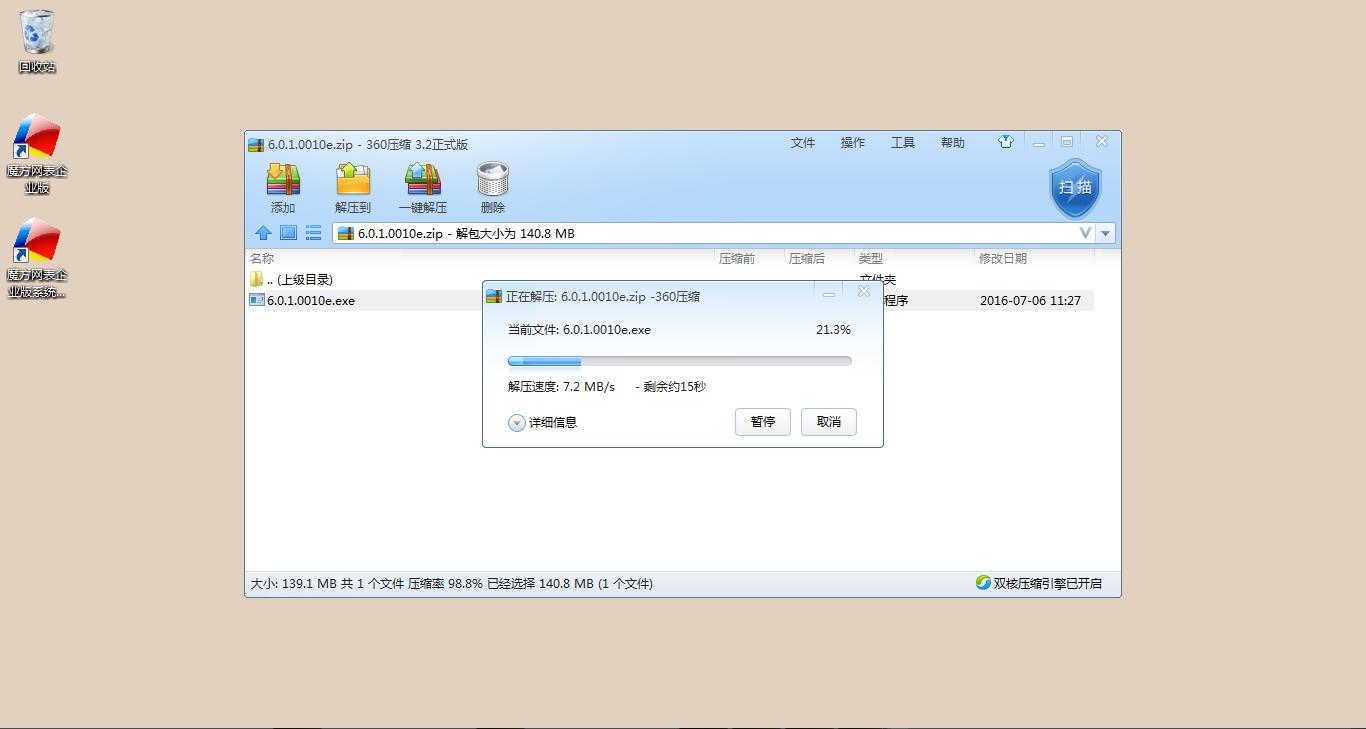Close the extraction progress dialog

click(864, 292)
